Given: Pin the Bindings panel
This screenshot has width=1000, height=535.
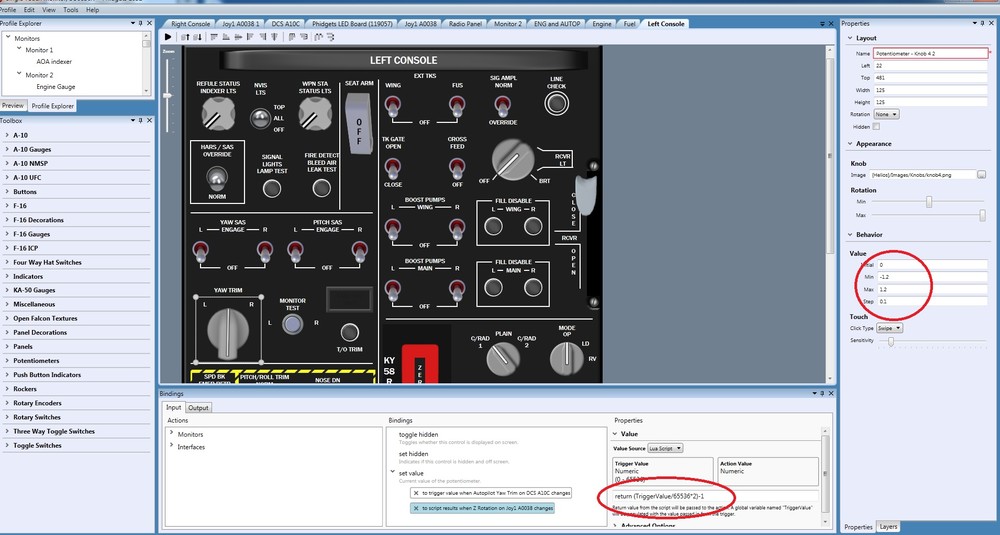Looking at the screenshot, I should (x=822, y=393).
